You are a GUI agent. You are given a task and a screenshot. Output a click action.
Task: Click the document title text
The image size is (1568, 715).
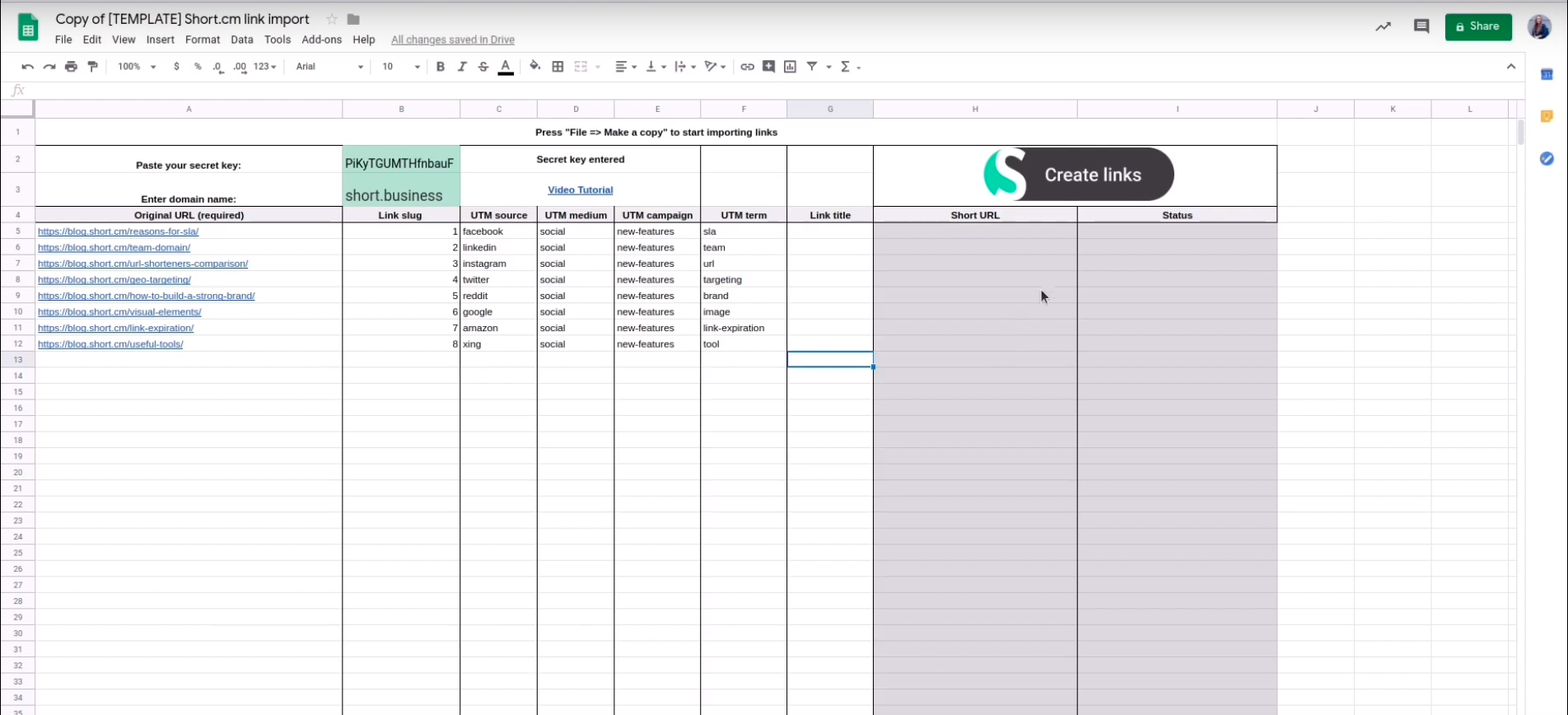point(183,19)
